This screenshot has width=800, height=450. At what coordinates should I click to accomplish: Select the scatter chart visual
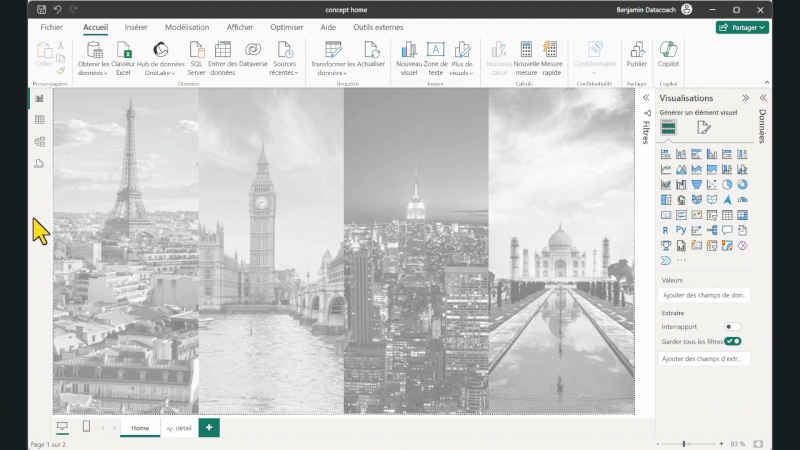[712, 185]
